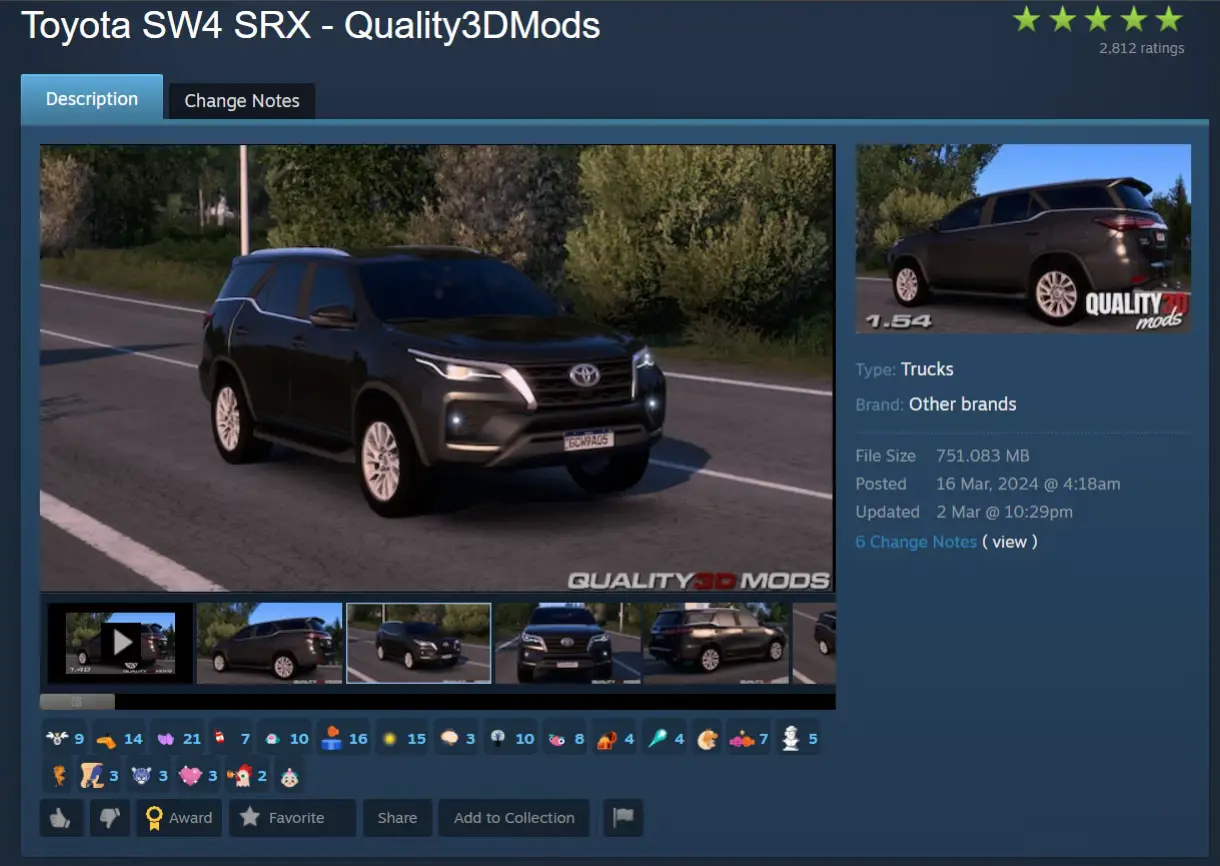Click the Quality3D mods 1.54 preview image

pos(1023,239)
